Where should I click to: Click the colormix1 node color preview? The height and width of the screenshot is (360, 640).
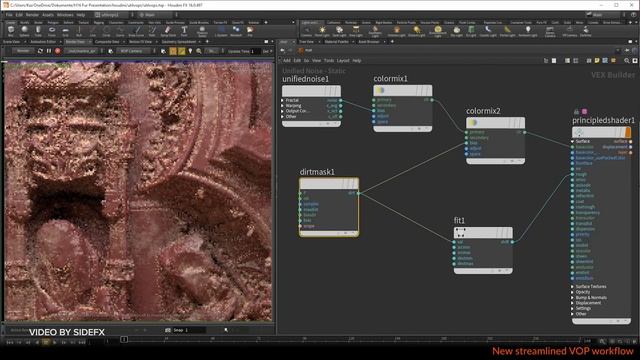coord(380,90)
